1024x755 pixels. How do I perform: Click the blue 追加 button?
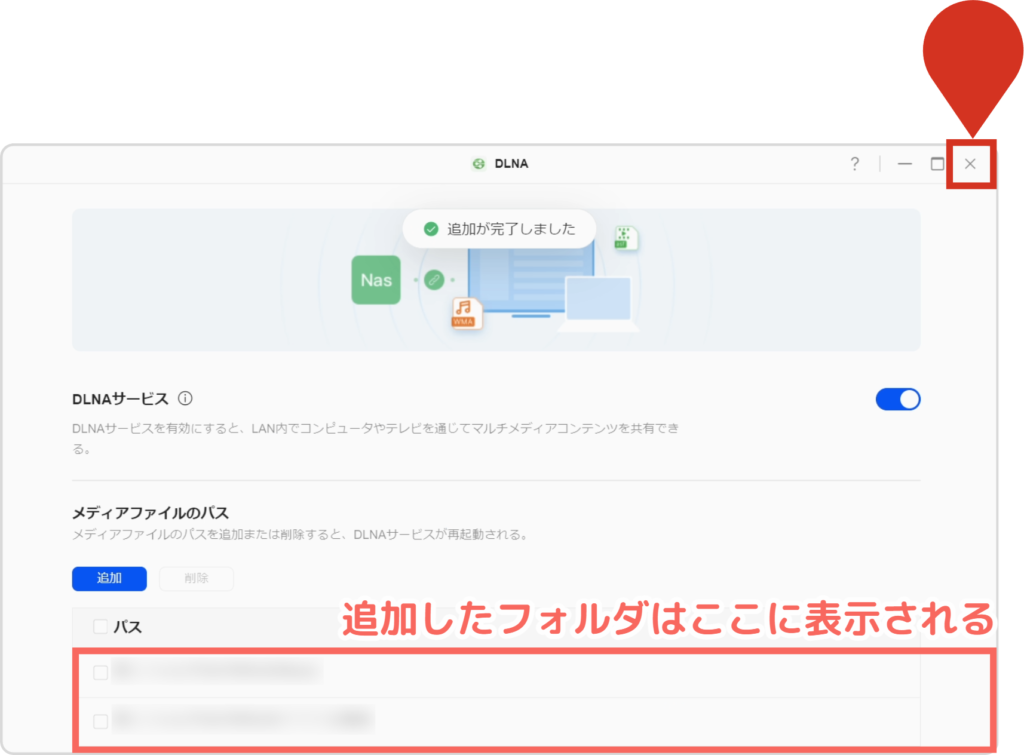point(109,579)
